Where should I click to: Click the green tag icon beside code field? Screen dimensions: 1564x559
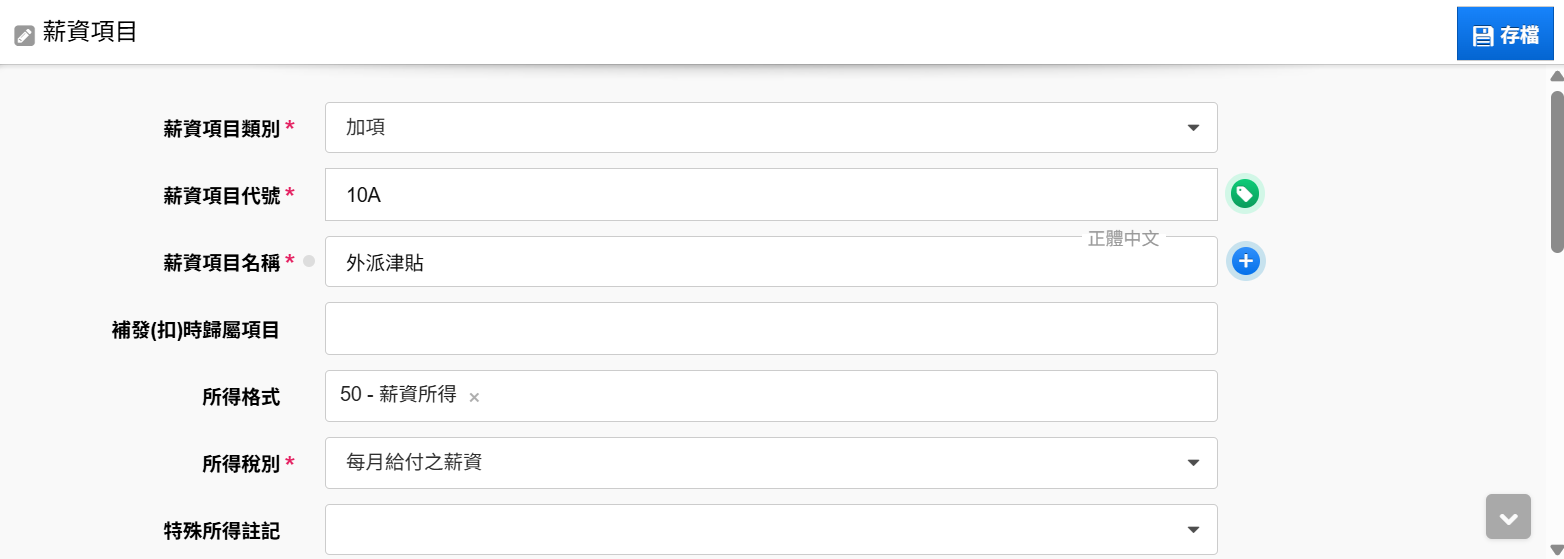[1245, 194]
